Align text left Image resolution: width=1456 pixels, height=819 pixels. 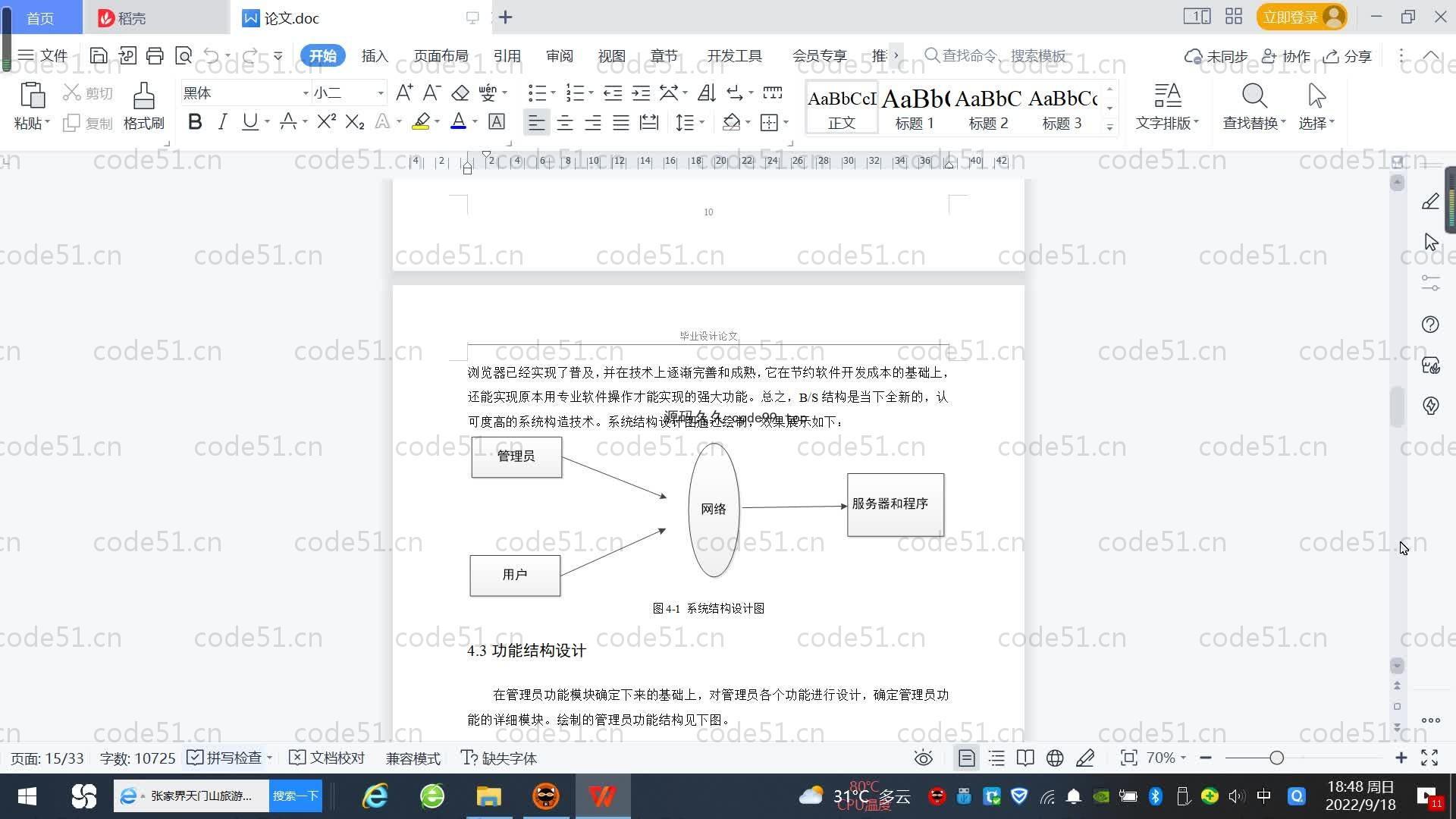(x=536, y=122)
